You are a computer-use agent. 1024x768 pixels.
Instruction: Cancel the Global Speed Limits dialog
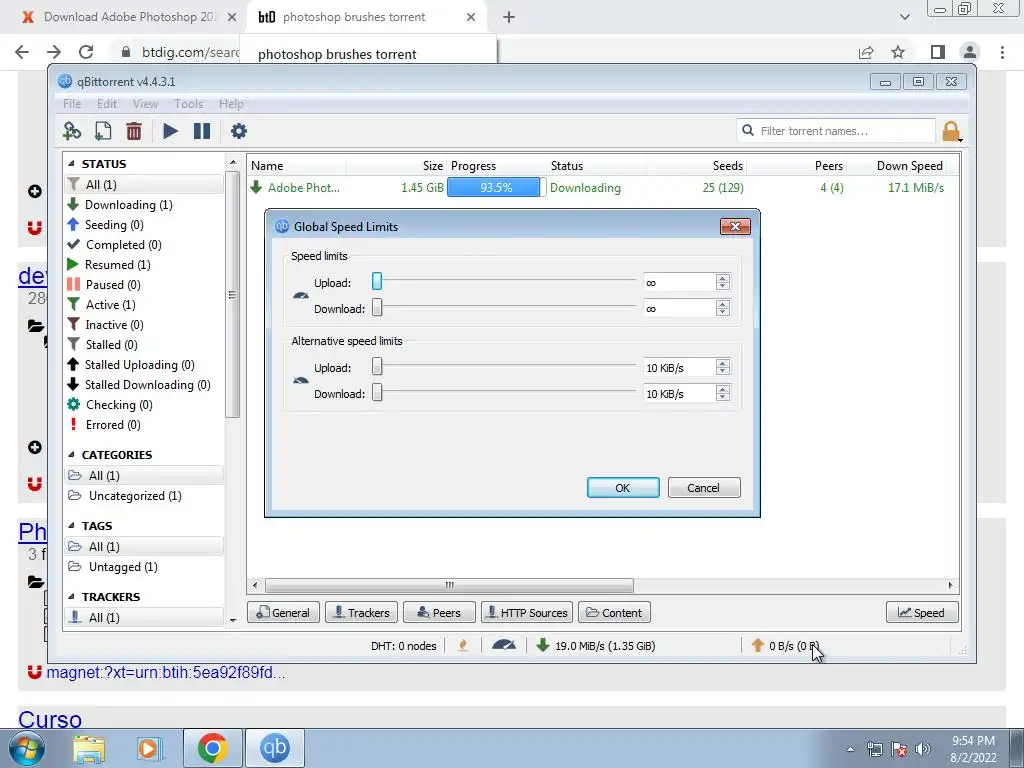(704, 488)
